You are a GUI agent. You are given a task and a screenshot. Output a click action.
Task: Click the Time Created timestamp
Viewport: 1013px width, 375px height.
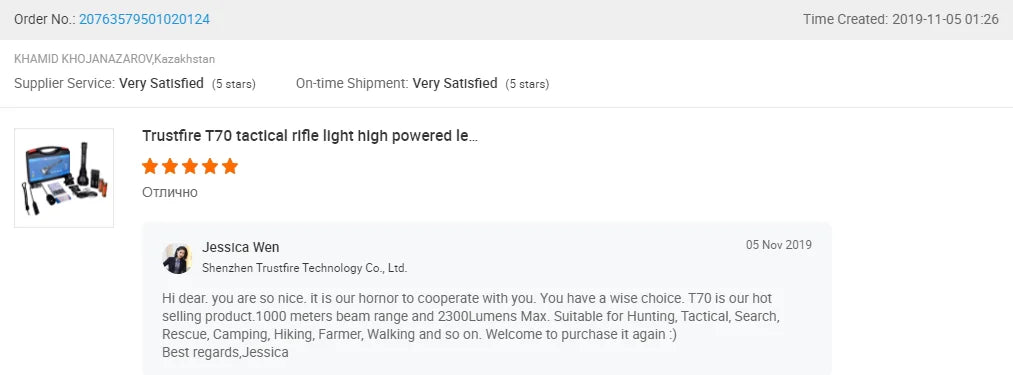901,19
